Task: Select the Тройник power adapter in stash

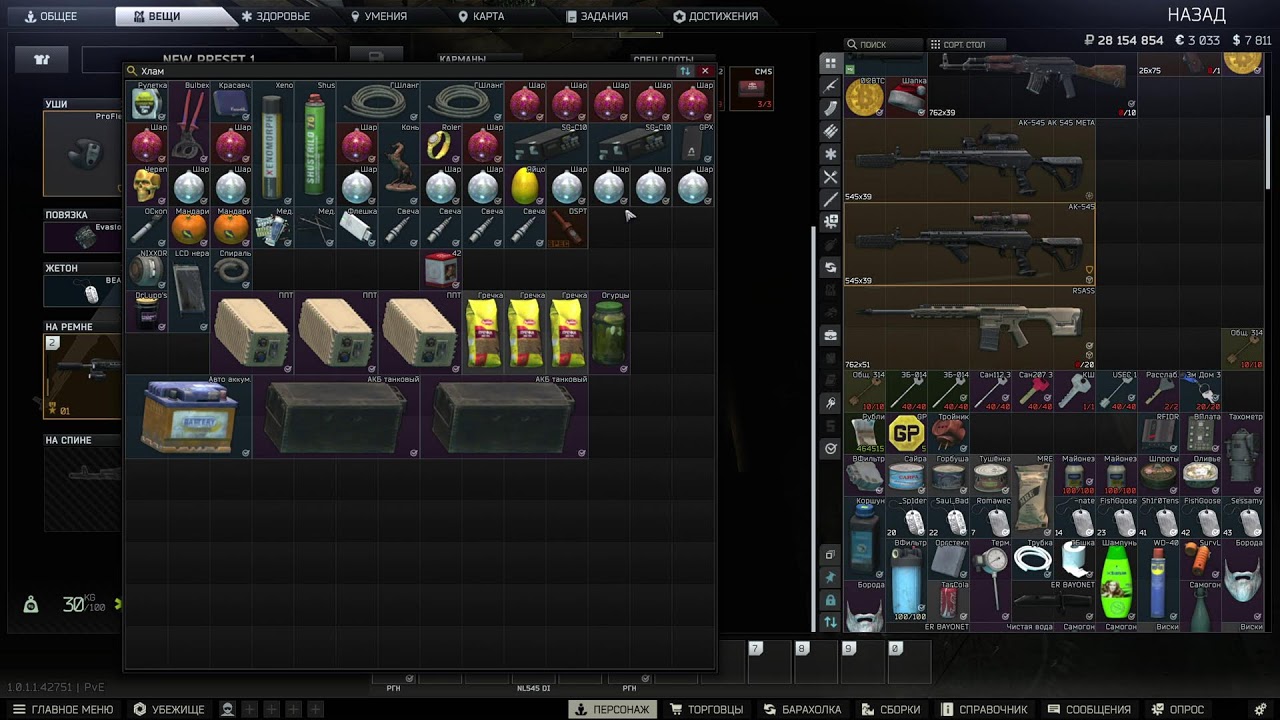Action: pos(948,434)
